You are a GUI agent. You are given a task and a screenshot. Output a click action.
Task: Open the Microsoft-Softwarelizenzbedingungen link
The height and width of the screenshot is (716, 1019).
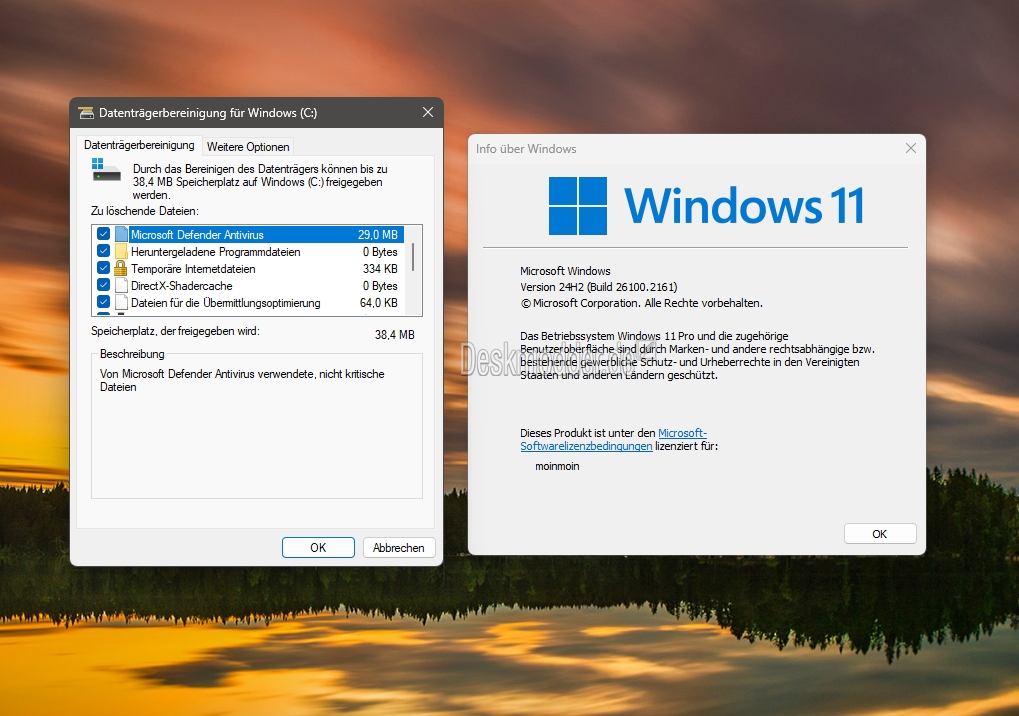(x=613, y=439)
